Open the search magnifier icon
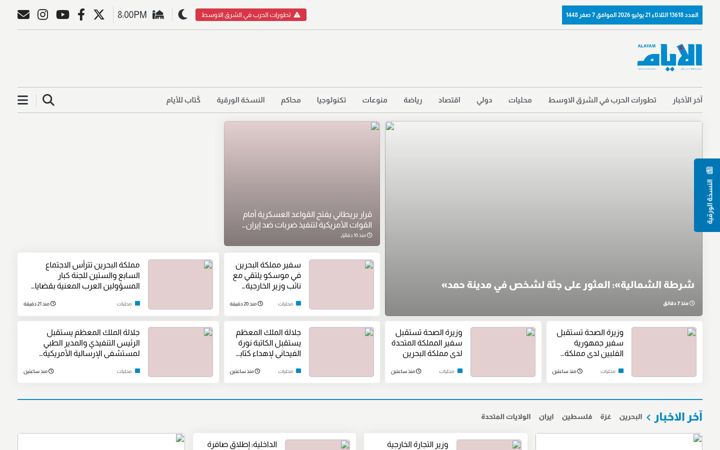This screenshot has height=450, width=720. pos(48,100)
